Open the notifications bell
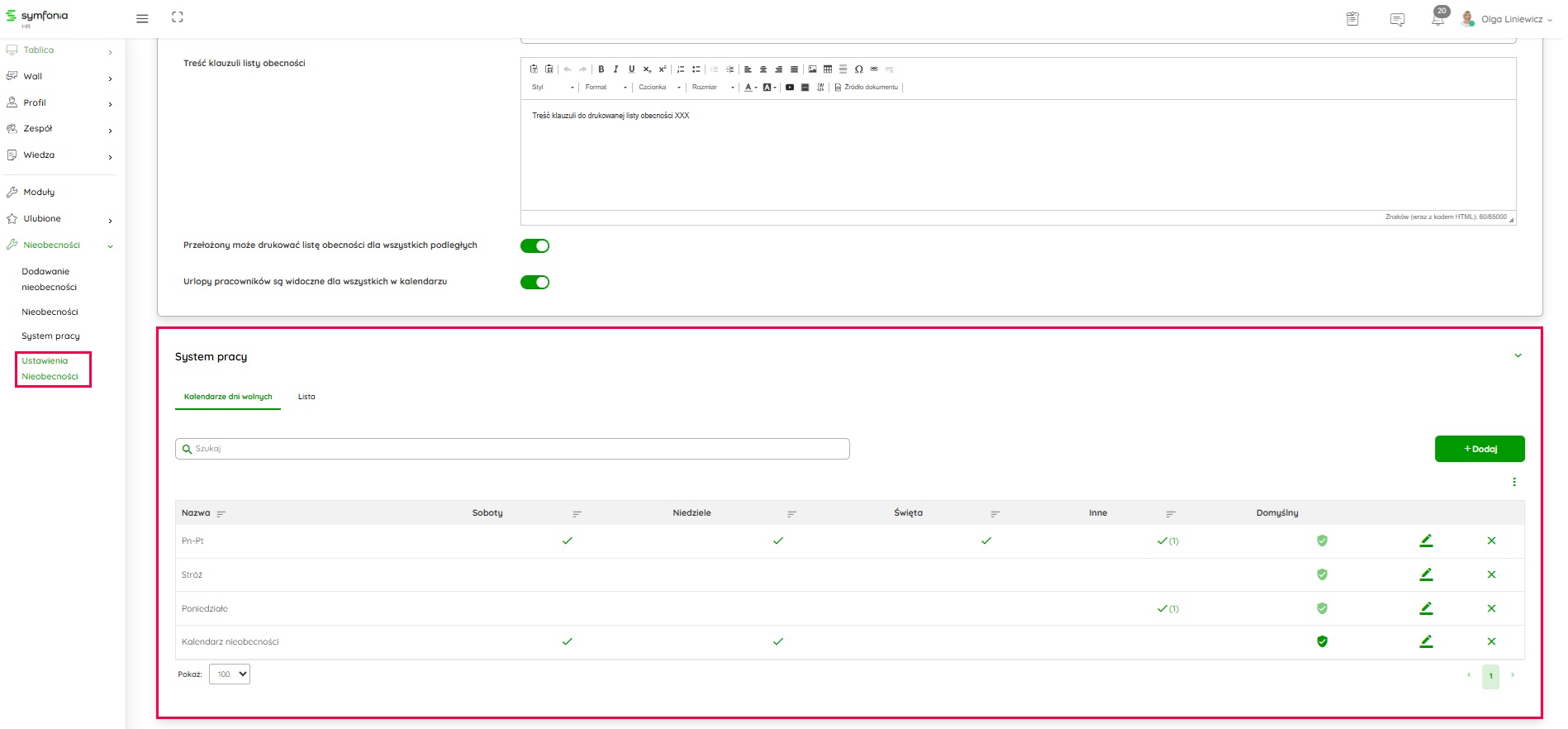 [1437, 19]
